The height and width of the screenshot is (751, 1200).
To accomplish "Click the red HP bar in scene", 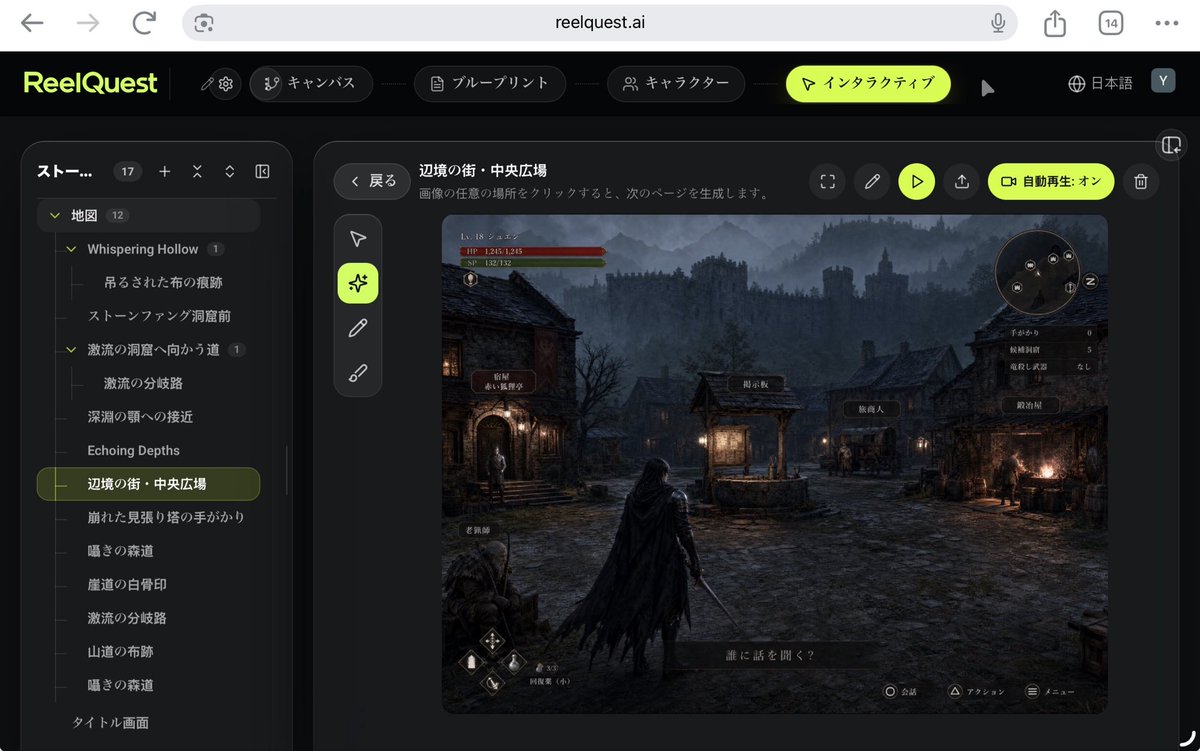I will point(534,251).
